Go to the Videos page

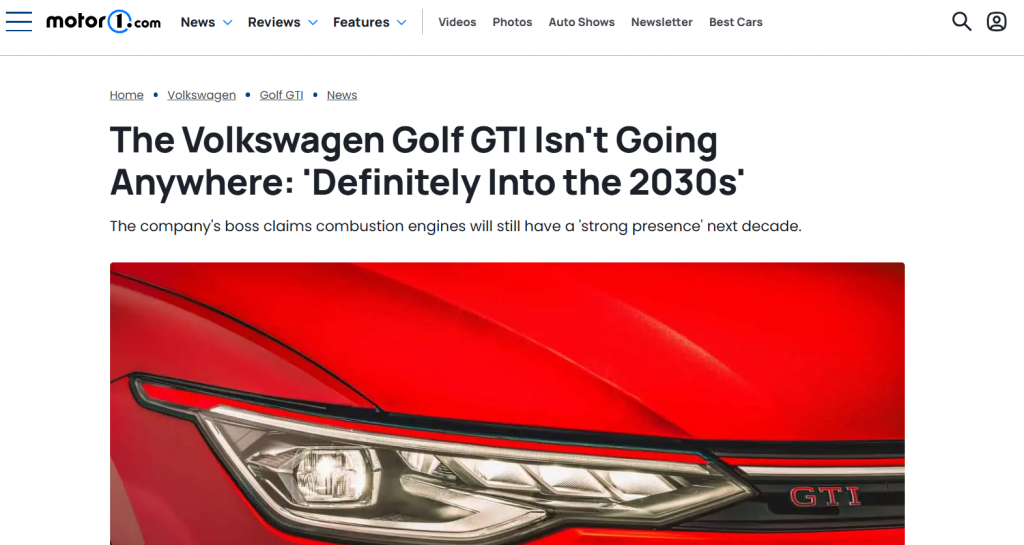click(x=457, y=22)
